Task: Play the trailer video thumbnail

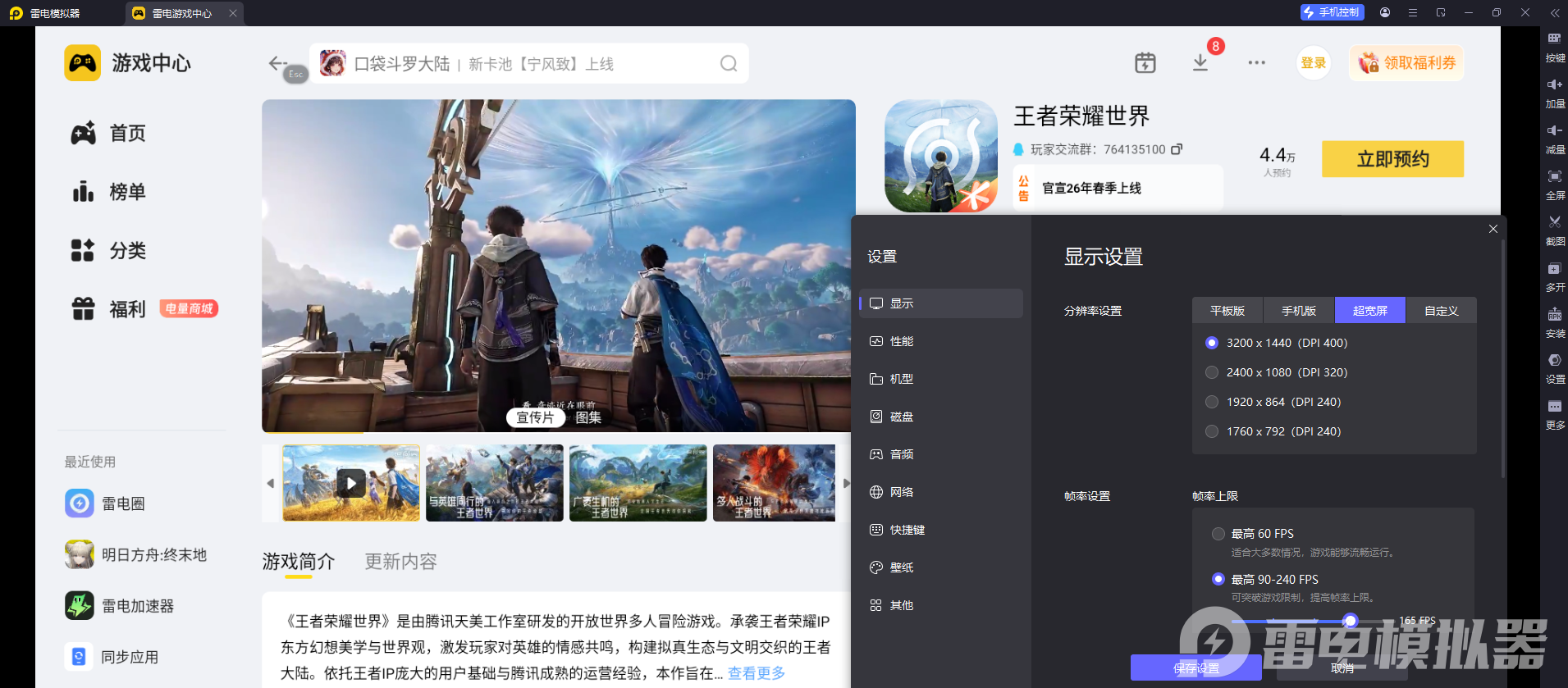Action: tap(351, 483)
